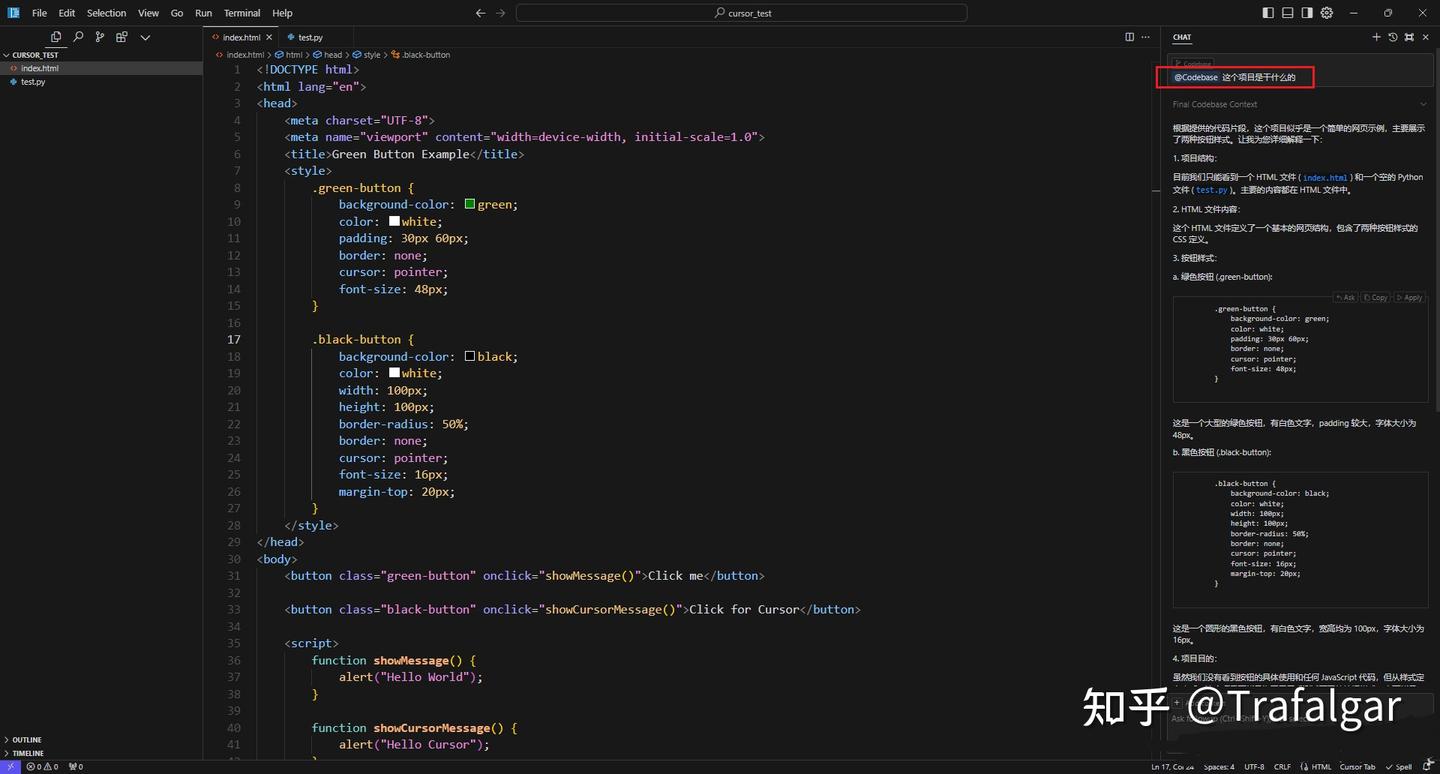The image size is (1440, 774).
Task: Click Apply on the green-button code block
Action: pos(1409,297)
